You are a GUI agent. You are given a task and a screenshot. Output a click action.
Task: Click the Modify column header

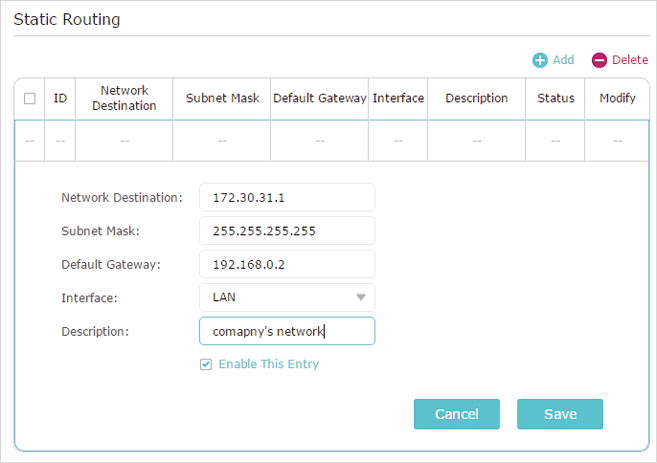(617, 98)
